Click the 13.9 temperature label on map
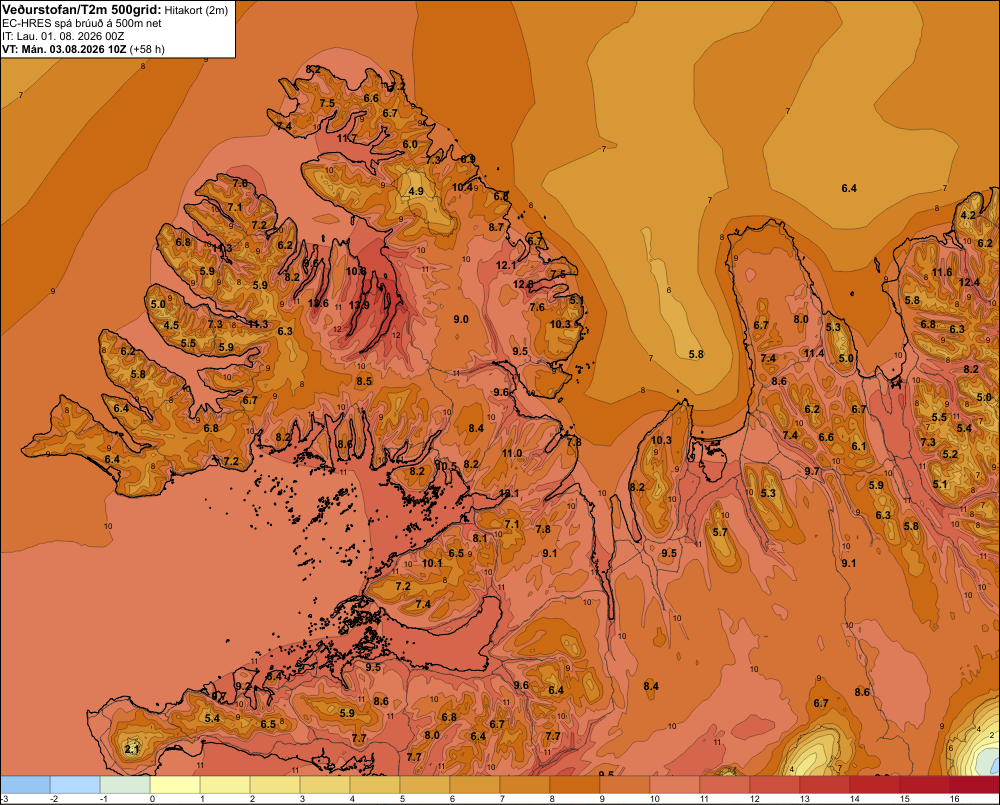 pos(359,306)
